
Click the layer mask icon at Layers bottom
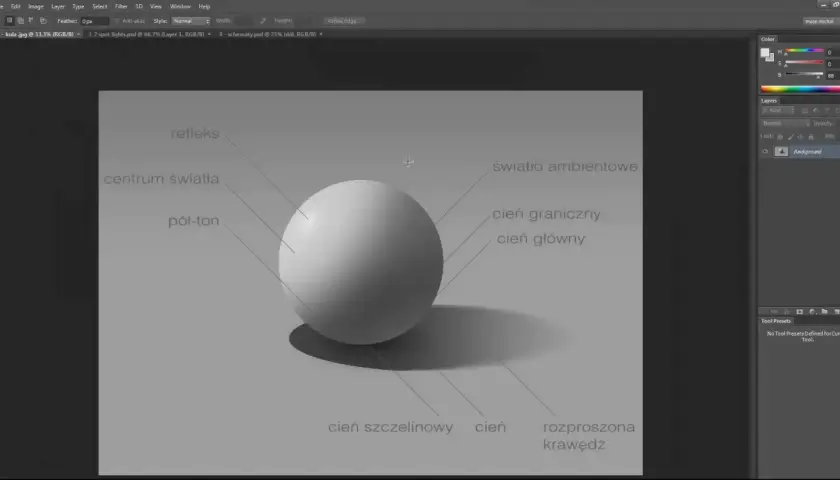tap(800, 311)
